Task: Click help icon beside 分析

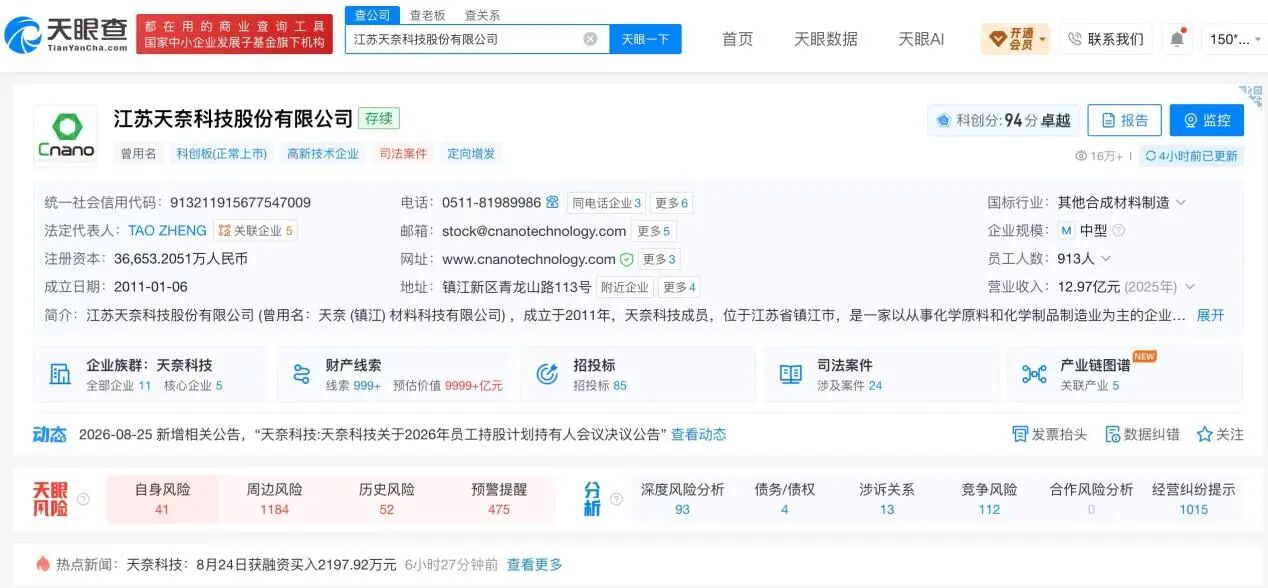Action: tap(616, 498)
